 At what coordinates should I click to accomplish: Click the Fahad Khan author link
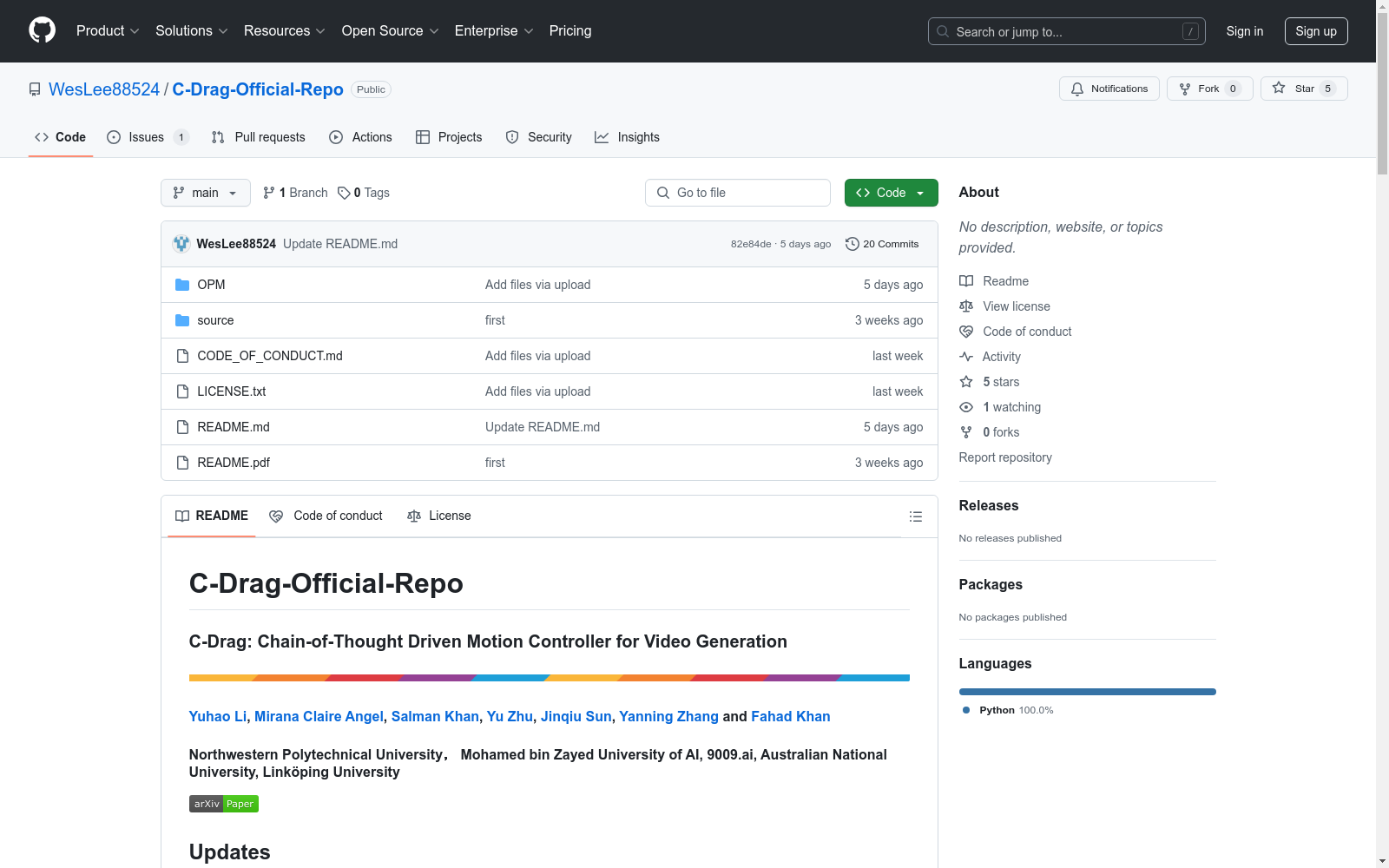pos(791,716)
